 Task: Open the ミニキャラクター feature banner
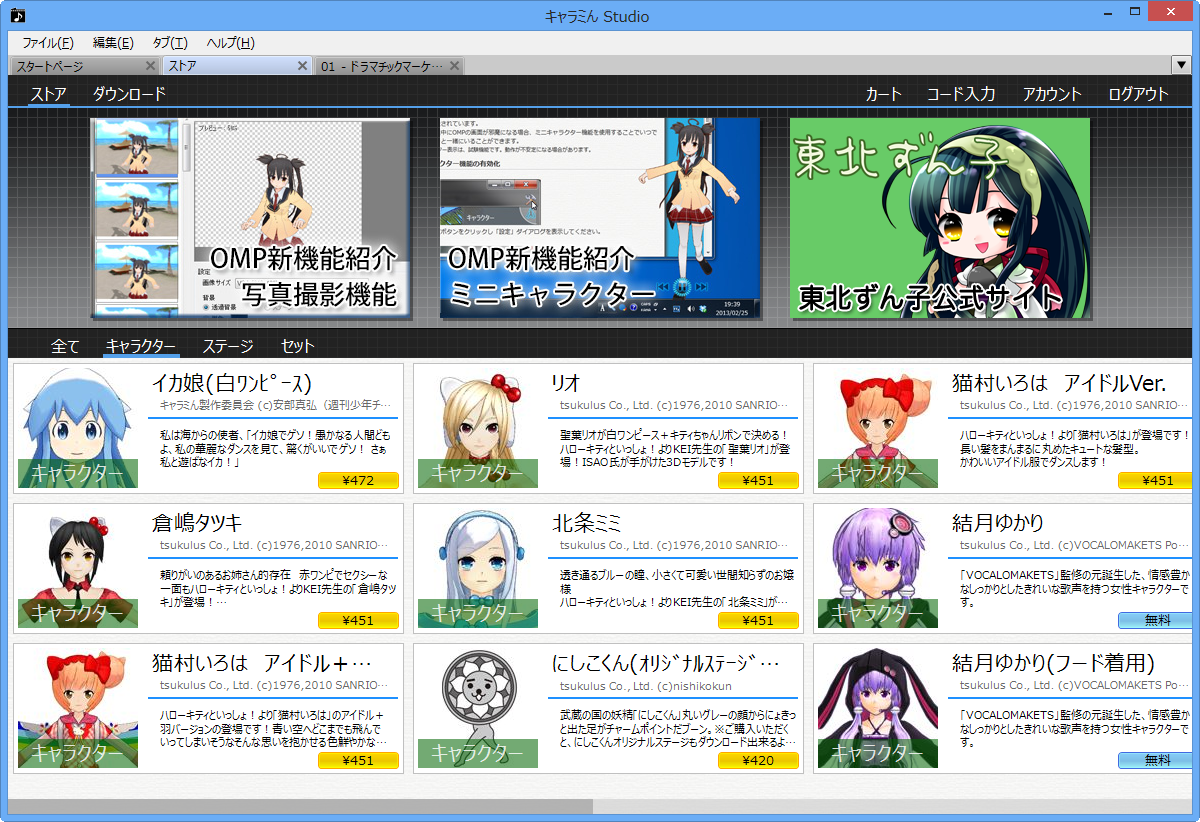tap(600, 219)
